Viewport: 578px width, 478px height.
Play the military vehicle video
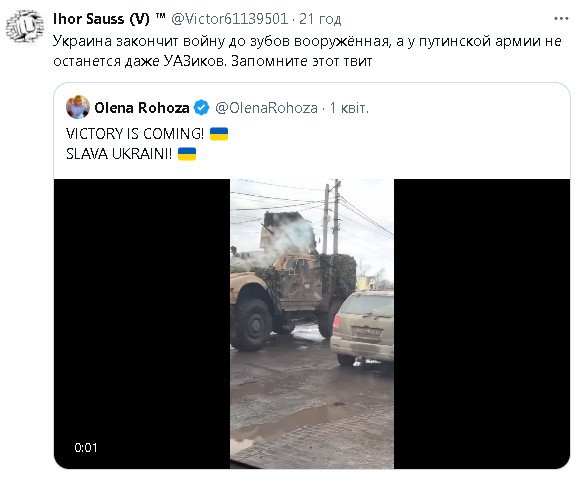pos(312,324)
